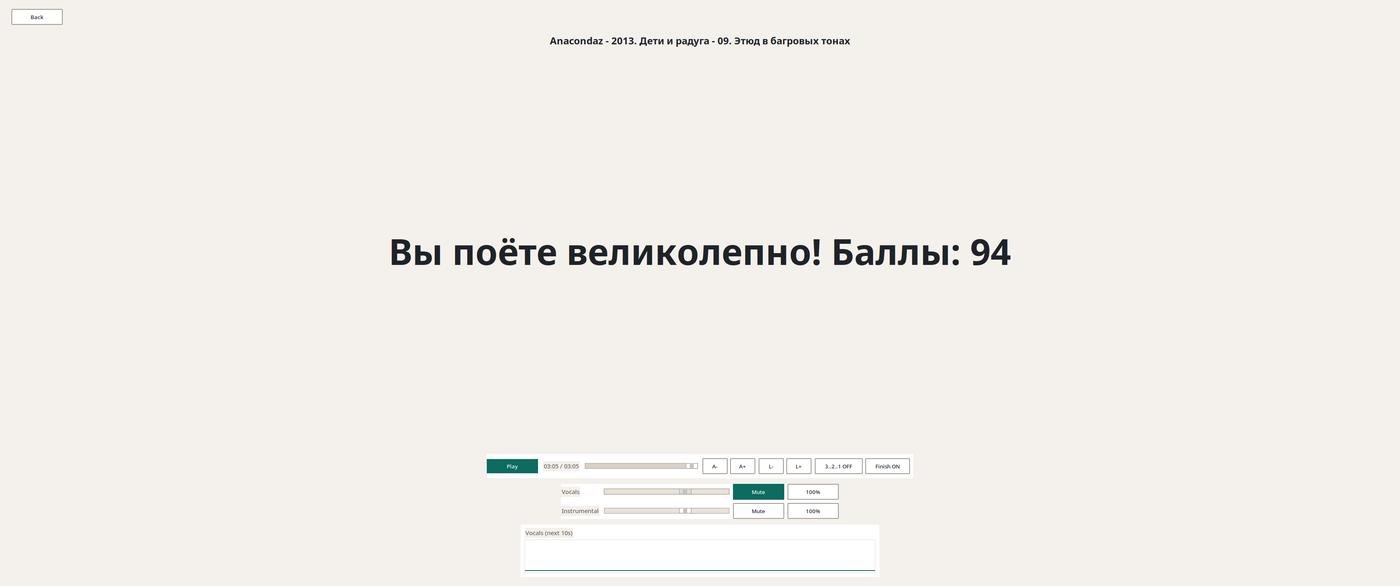Screen dimensions: 1400x586
Task: Click the score message text
Action: tap(699, 252)
